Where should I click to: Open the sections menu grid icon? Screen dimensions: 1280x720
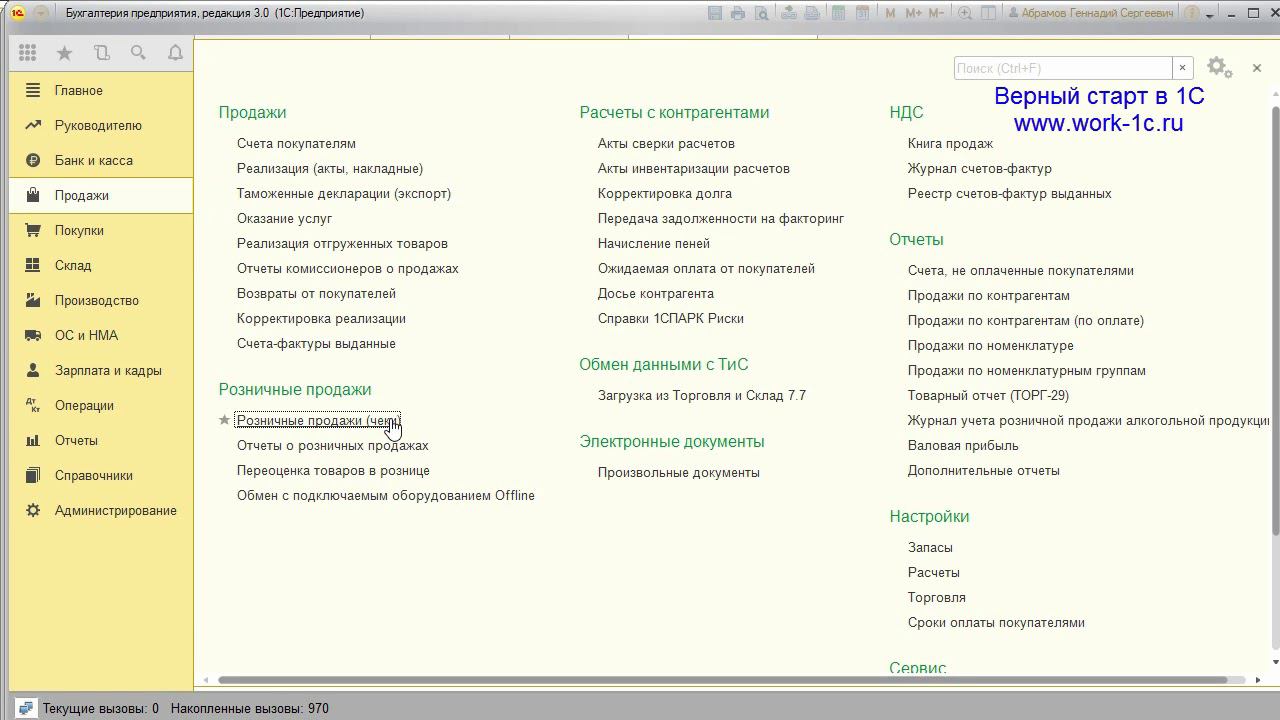(x=27, y=53)
